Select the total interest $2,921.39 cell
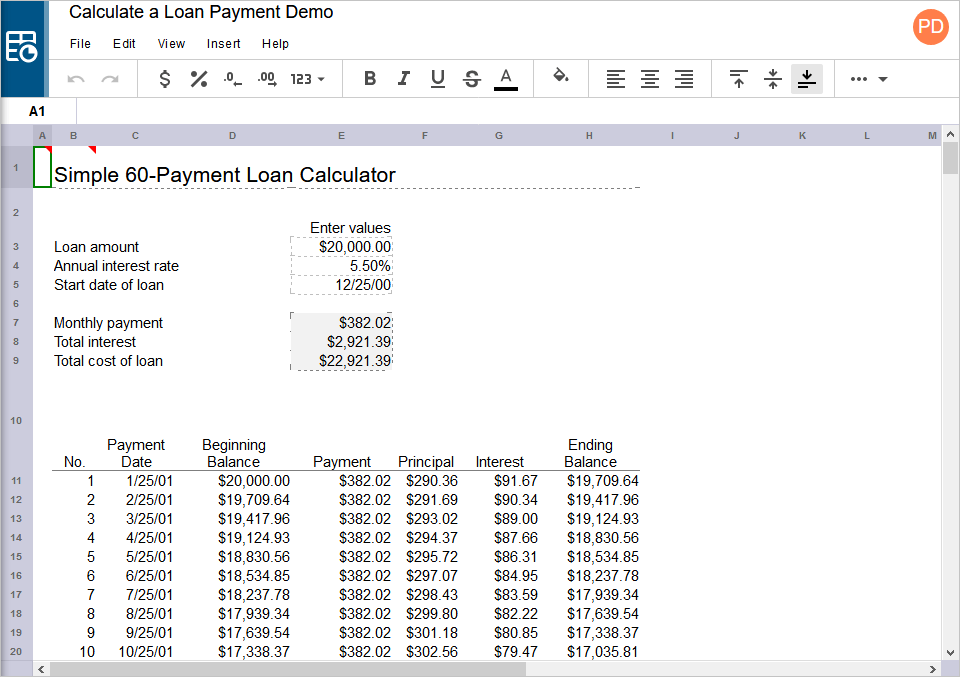This screenshot has width=960, height=677. click(x=342, y=342)
